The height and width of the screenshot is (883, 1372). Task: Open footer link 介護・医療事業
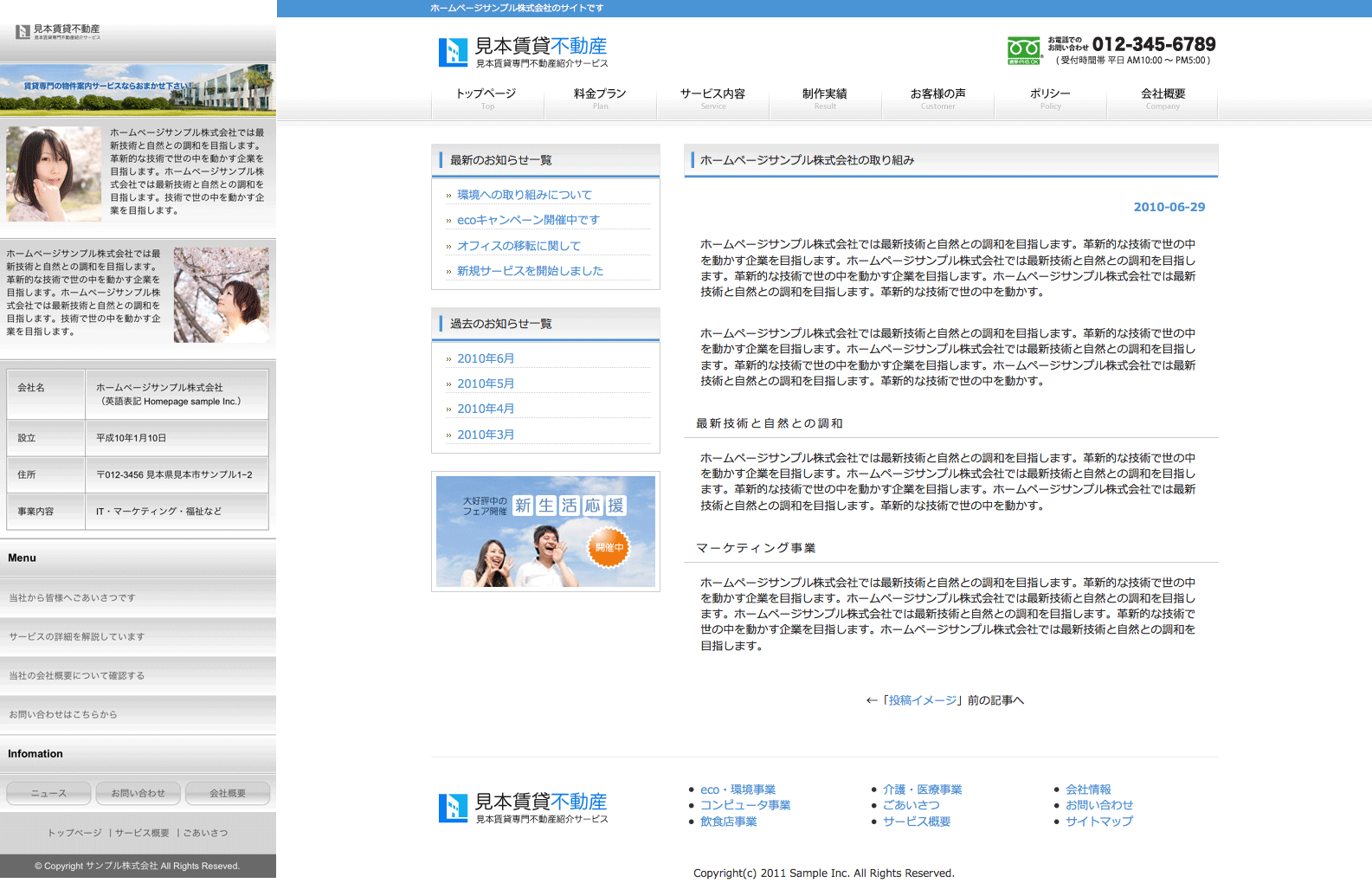[922, 790]
